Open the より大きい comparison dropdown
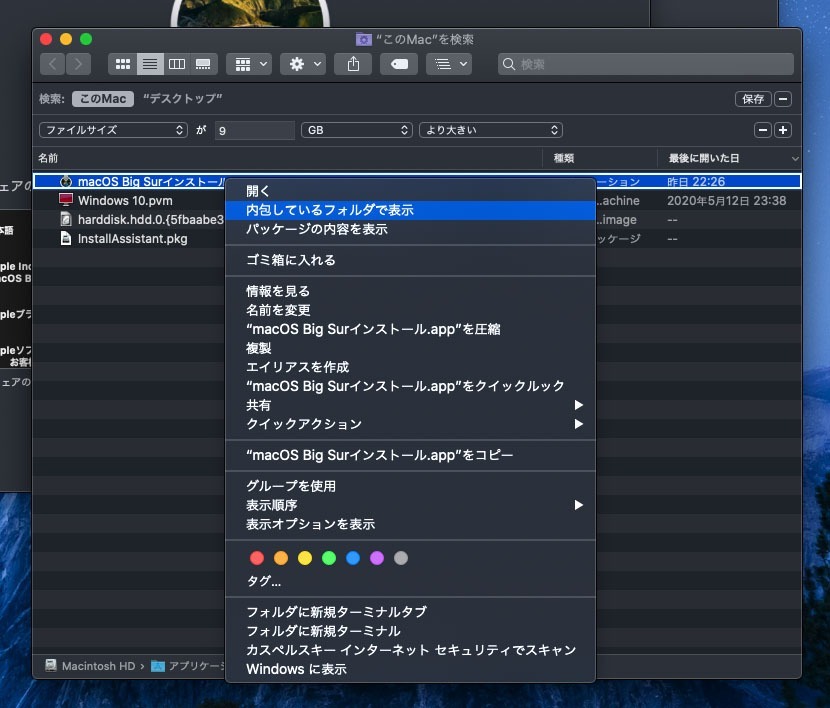 point(491,130)
